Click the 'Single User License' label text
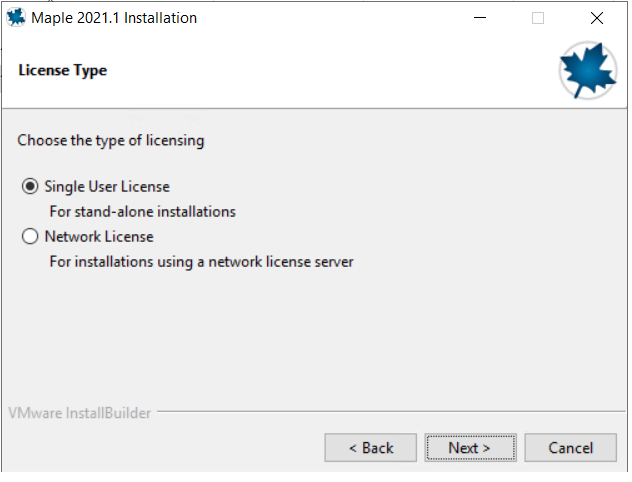 click(107, 187)
